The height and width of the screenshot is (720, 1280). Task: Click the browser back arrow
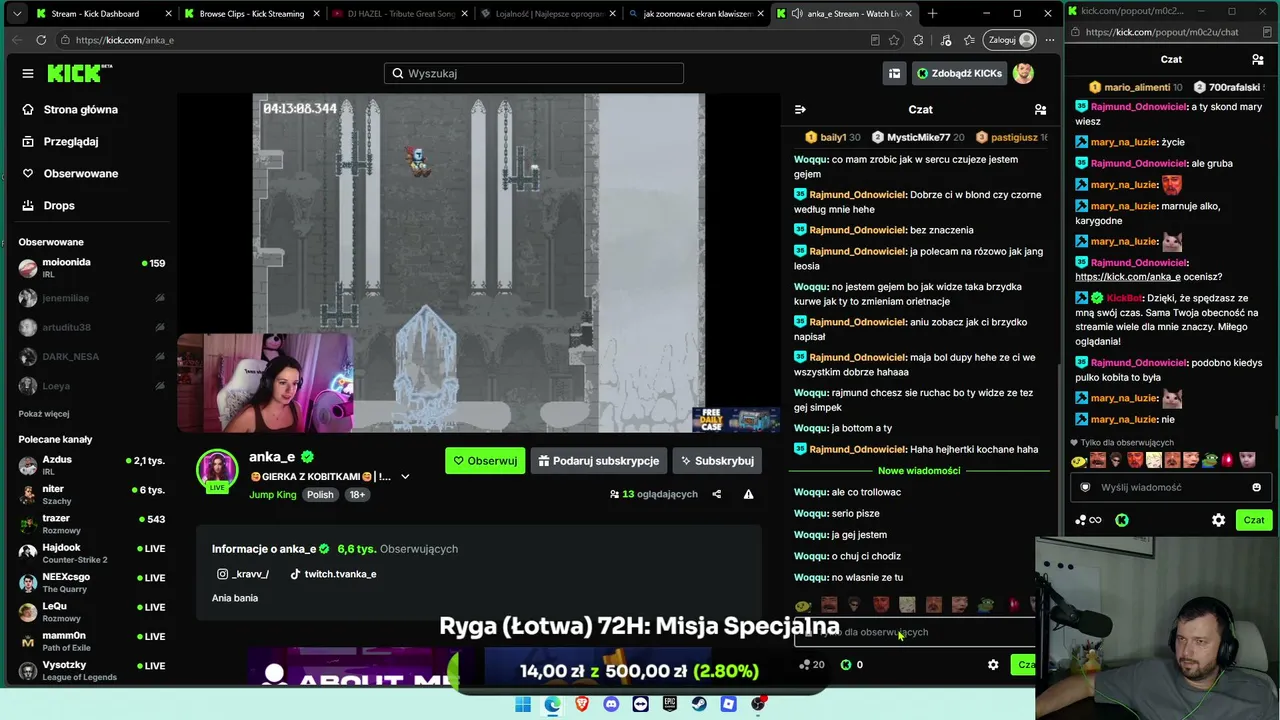point(17,40)
